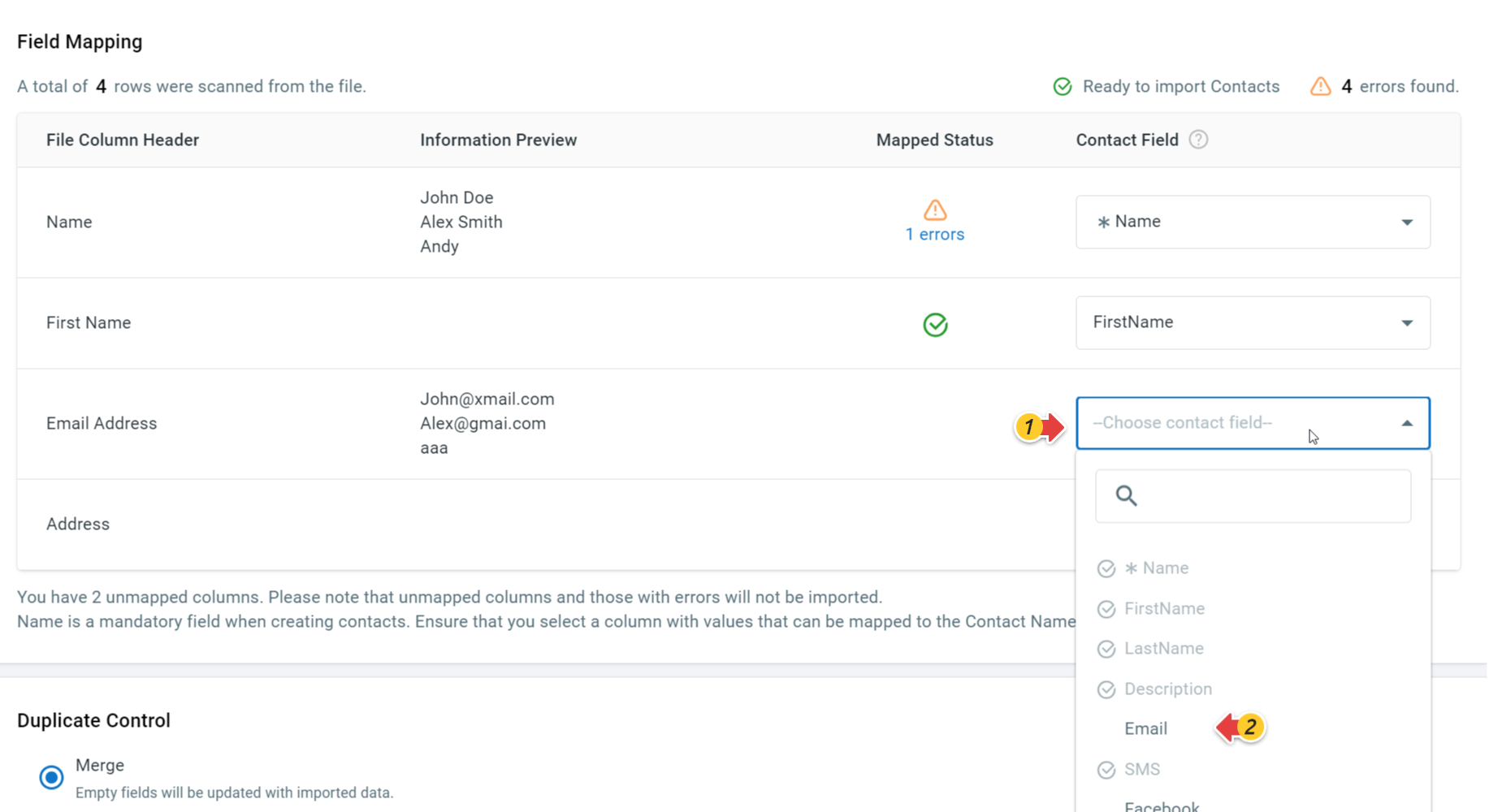Click the warning icon in the Name row
1489x812 pixels.
coord(935,209)
